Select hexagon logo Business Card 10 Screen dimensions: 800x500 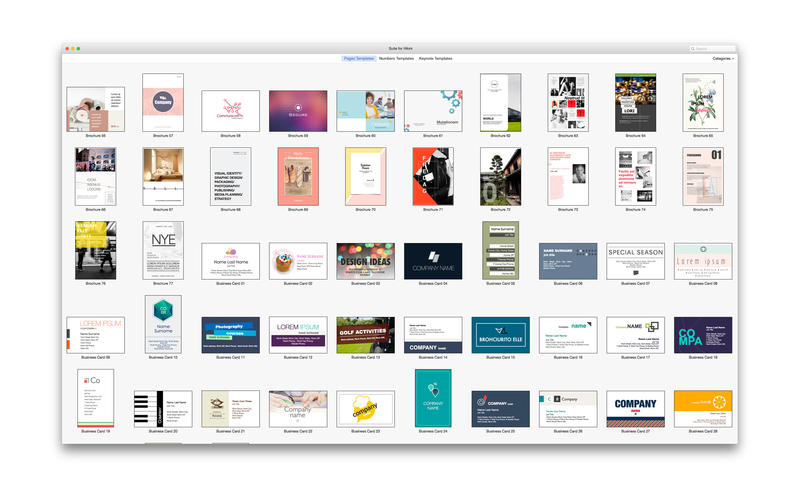coord(163,324)
